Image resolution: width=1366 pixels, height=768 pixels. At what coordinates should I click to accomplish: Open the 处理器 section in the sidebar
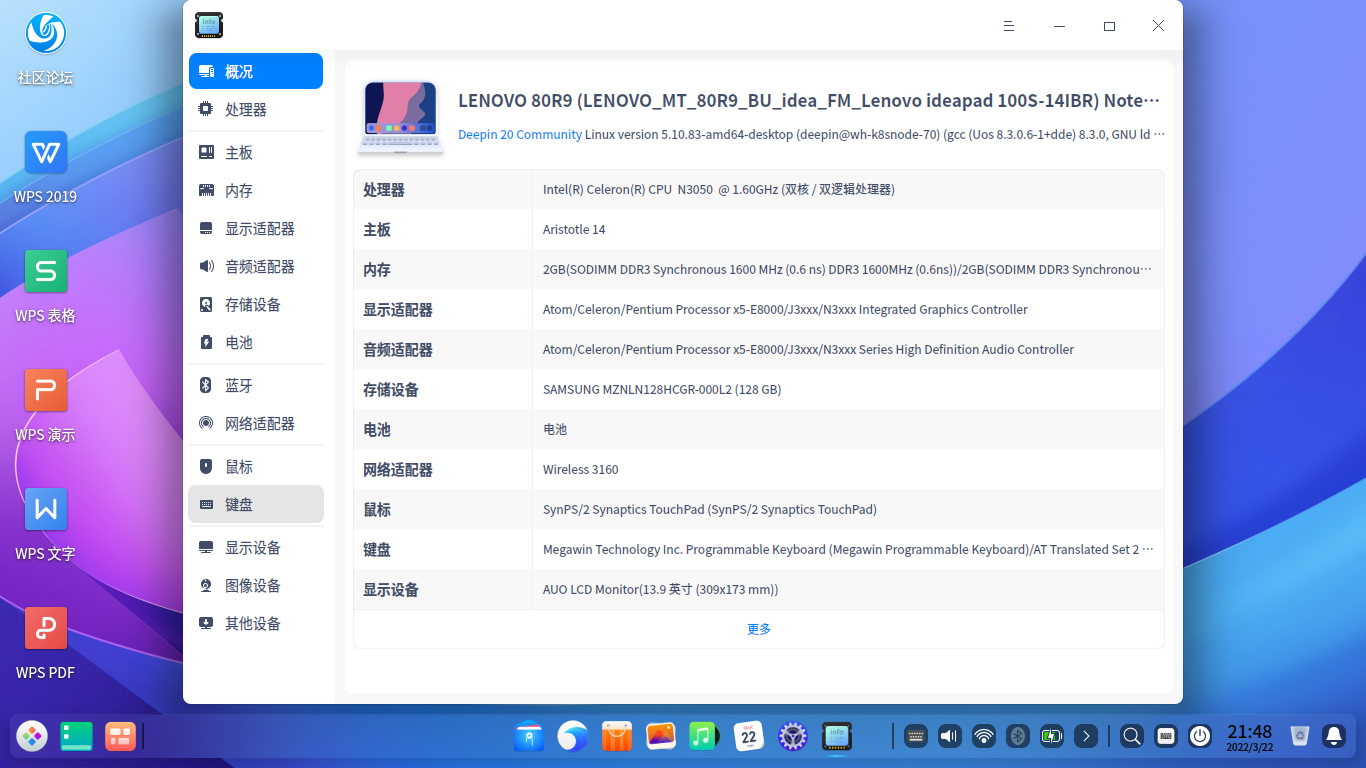256,110
